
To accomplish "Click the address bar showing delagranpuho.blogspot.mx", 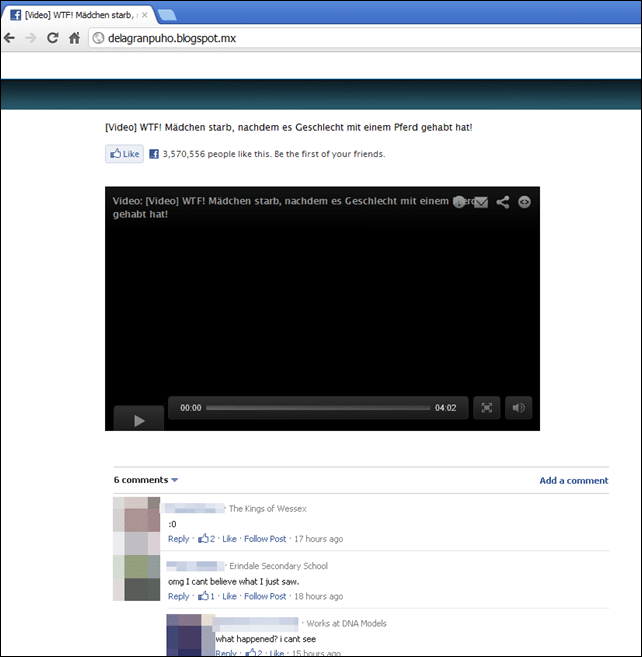I will click(365, 38).
